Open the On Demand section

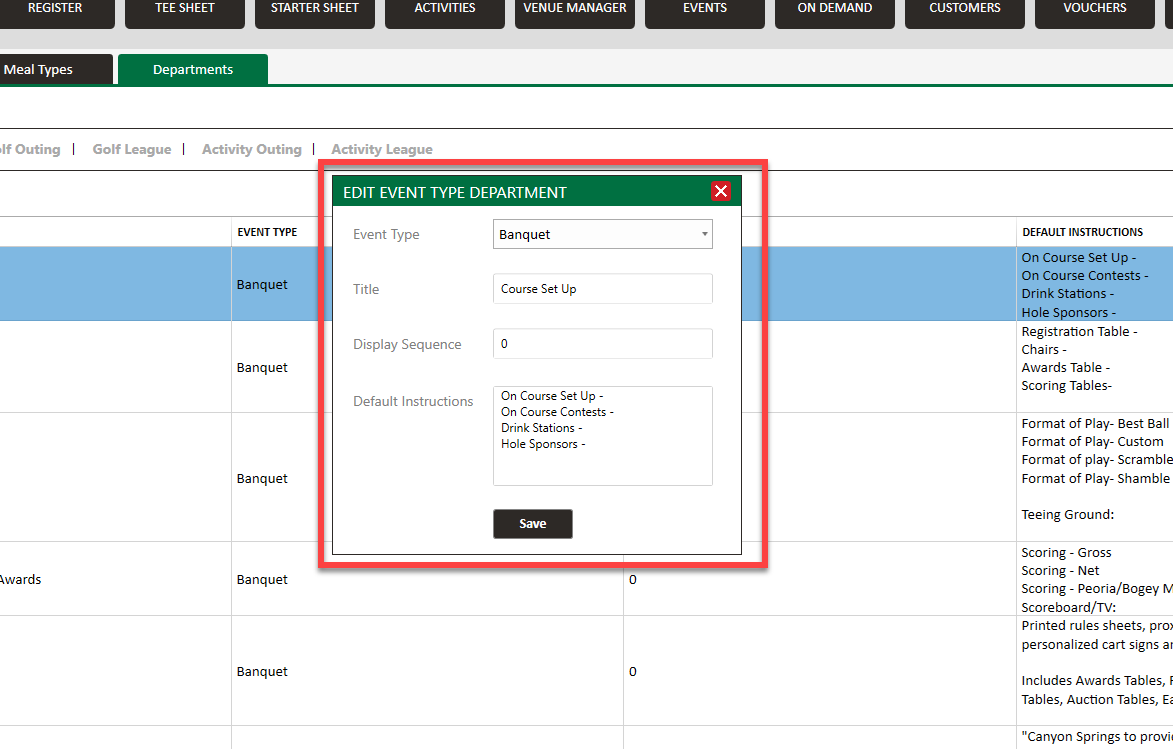tap(835, 10)
